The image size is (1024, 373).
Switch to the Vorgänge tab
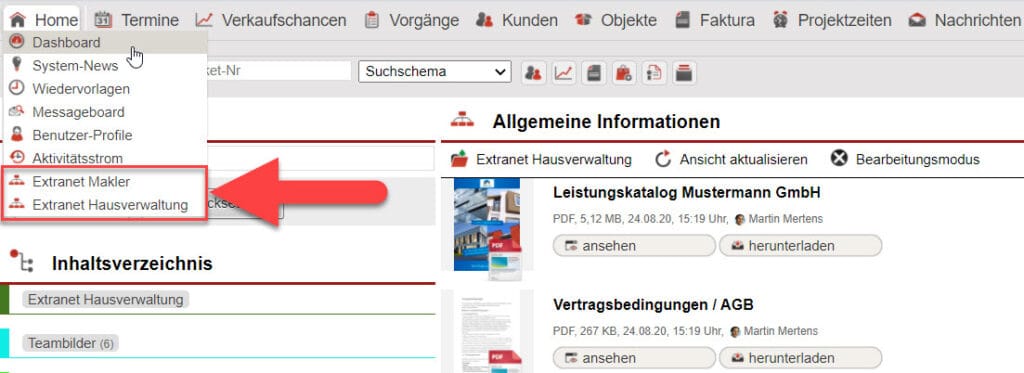point(411,20)
